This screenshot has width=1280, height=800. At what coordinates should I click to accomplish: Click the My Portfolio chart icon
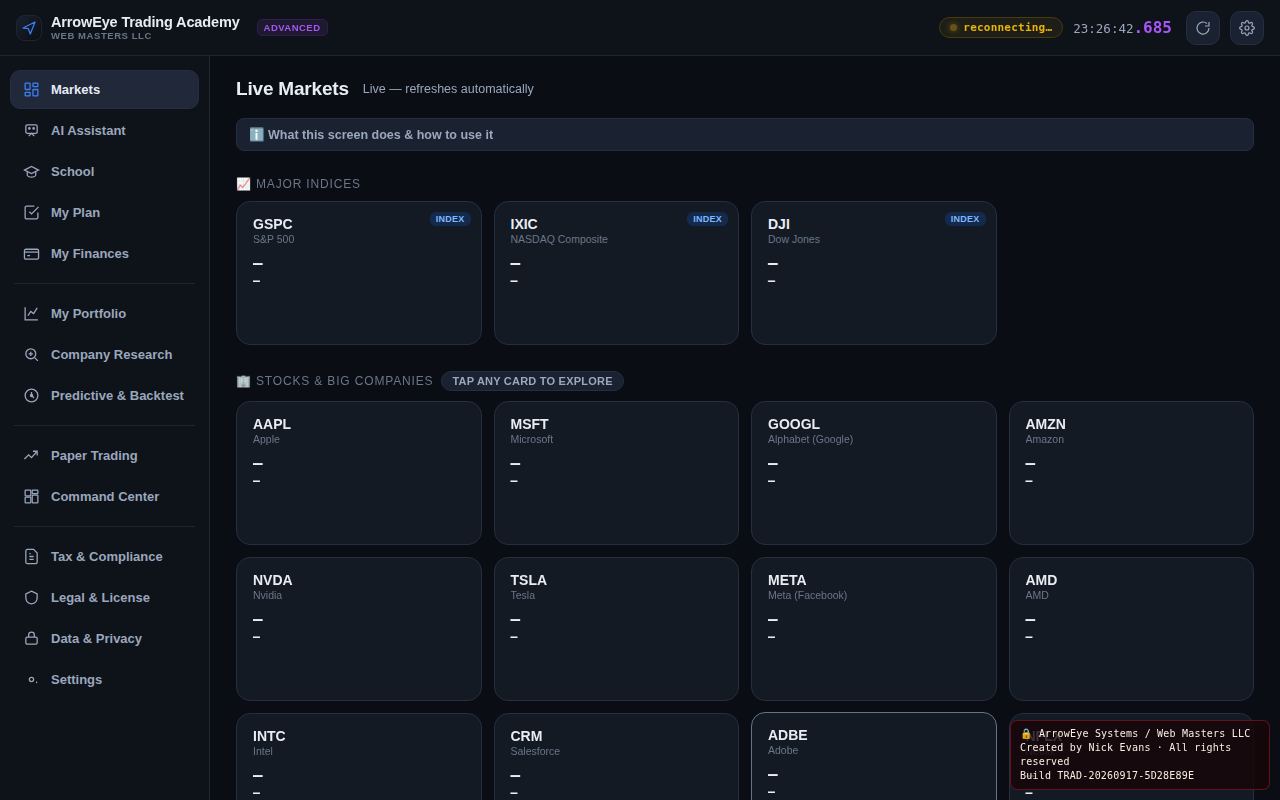click(x=31, y=314)
